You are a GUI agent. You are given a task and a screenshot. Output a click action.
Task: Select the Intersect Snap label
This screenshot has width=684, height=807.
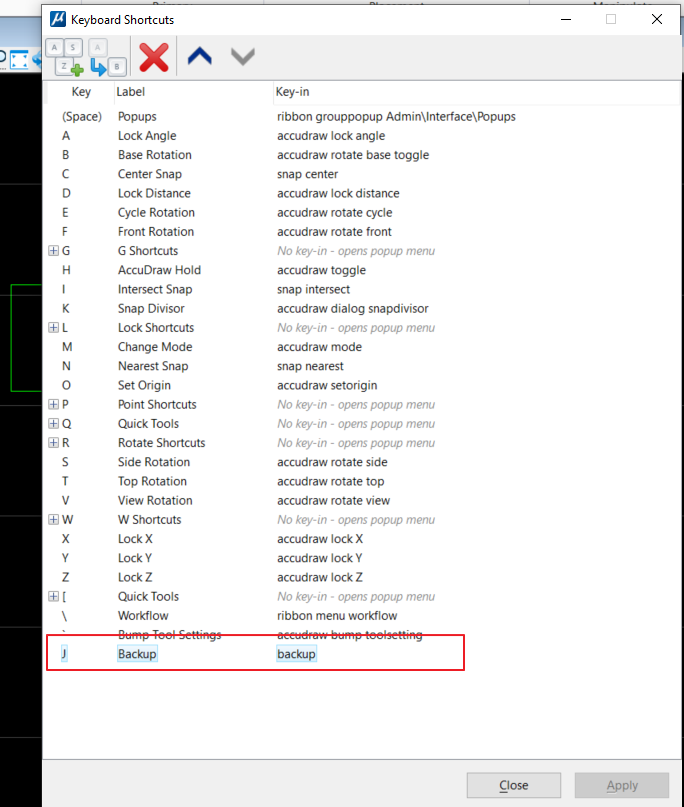coord(155,289)
